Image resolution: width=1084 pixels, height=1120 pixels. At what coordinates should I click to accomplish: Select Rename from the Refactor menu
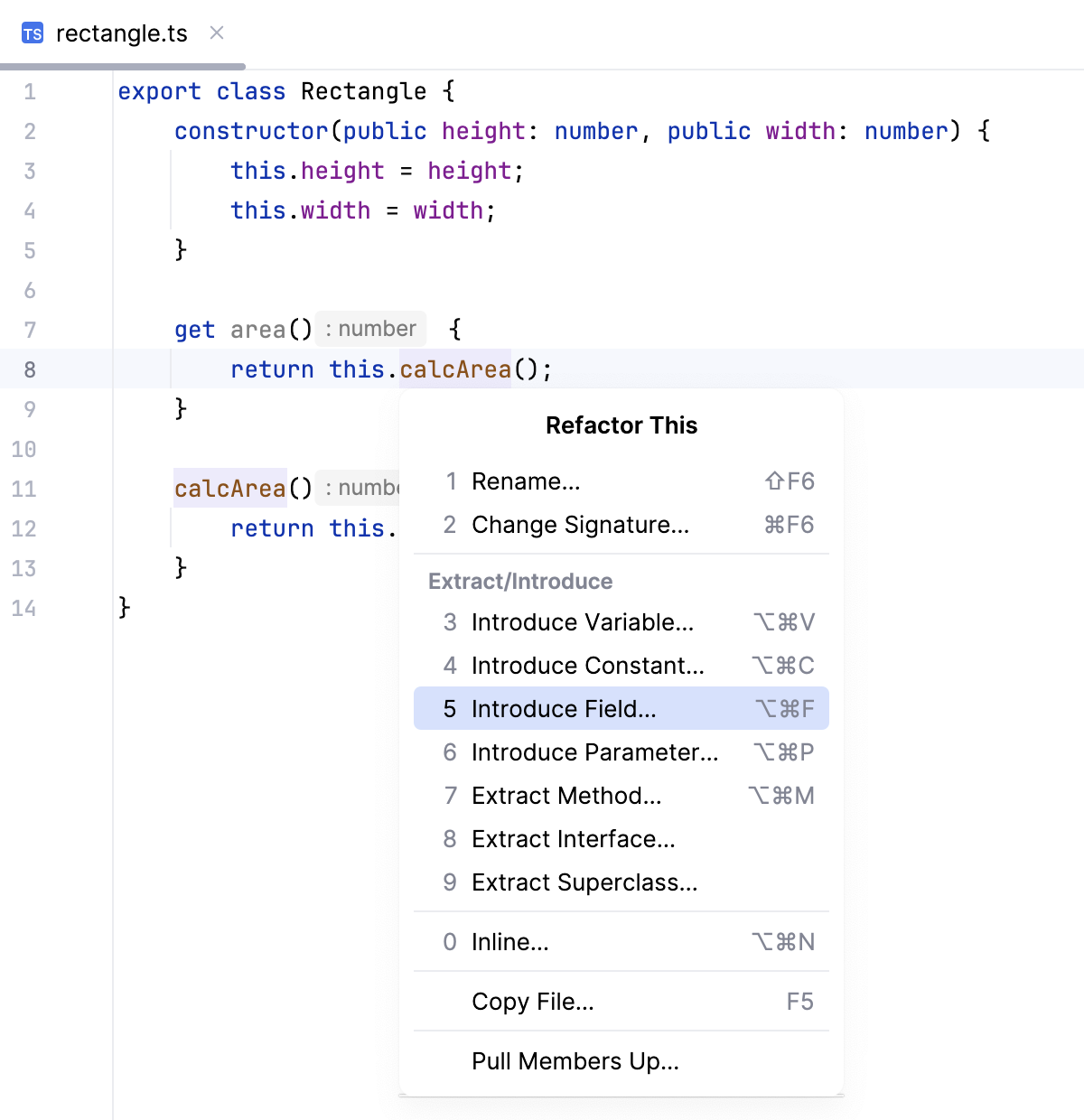[526, 481]
